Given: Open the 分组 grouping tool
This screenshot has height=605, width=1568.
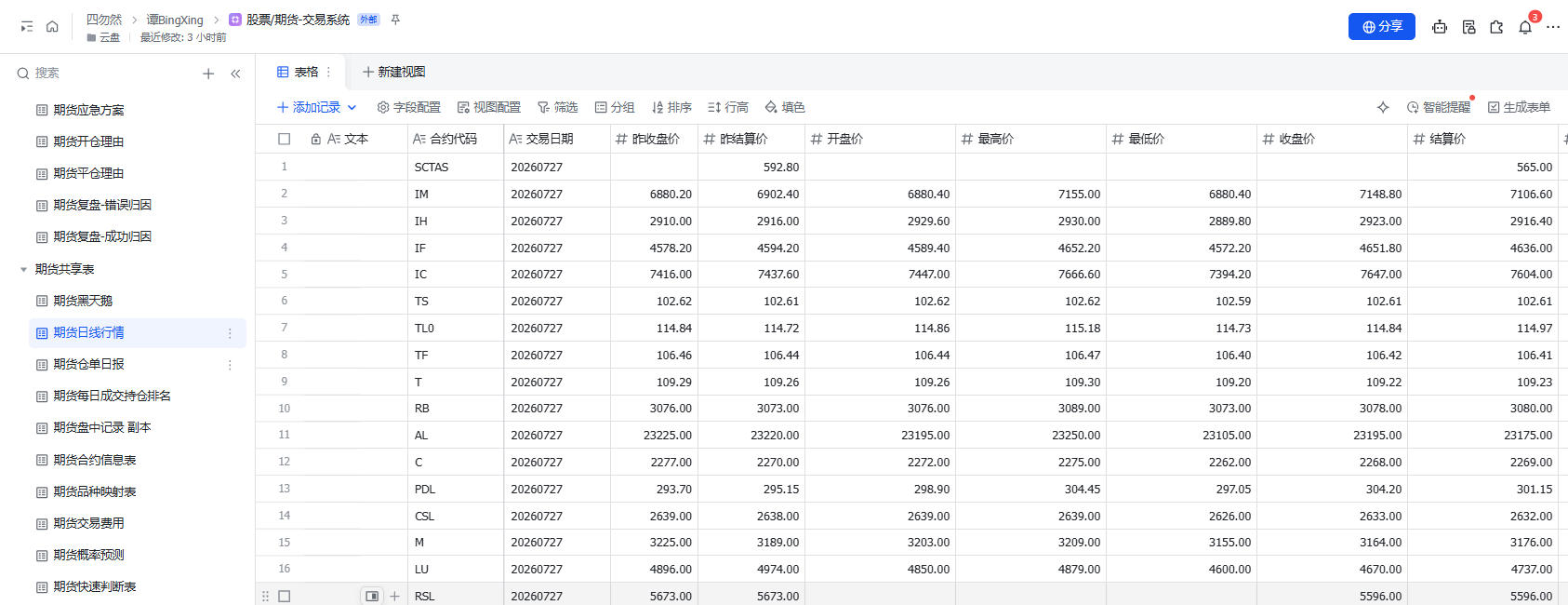Looking at the screenshot, I should coord(615,107).
